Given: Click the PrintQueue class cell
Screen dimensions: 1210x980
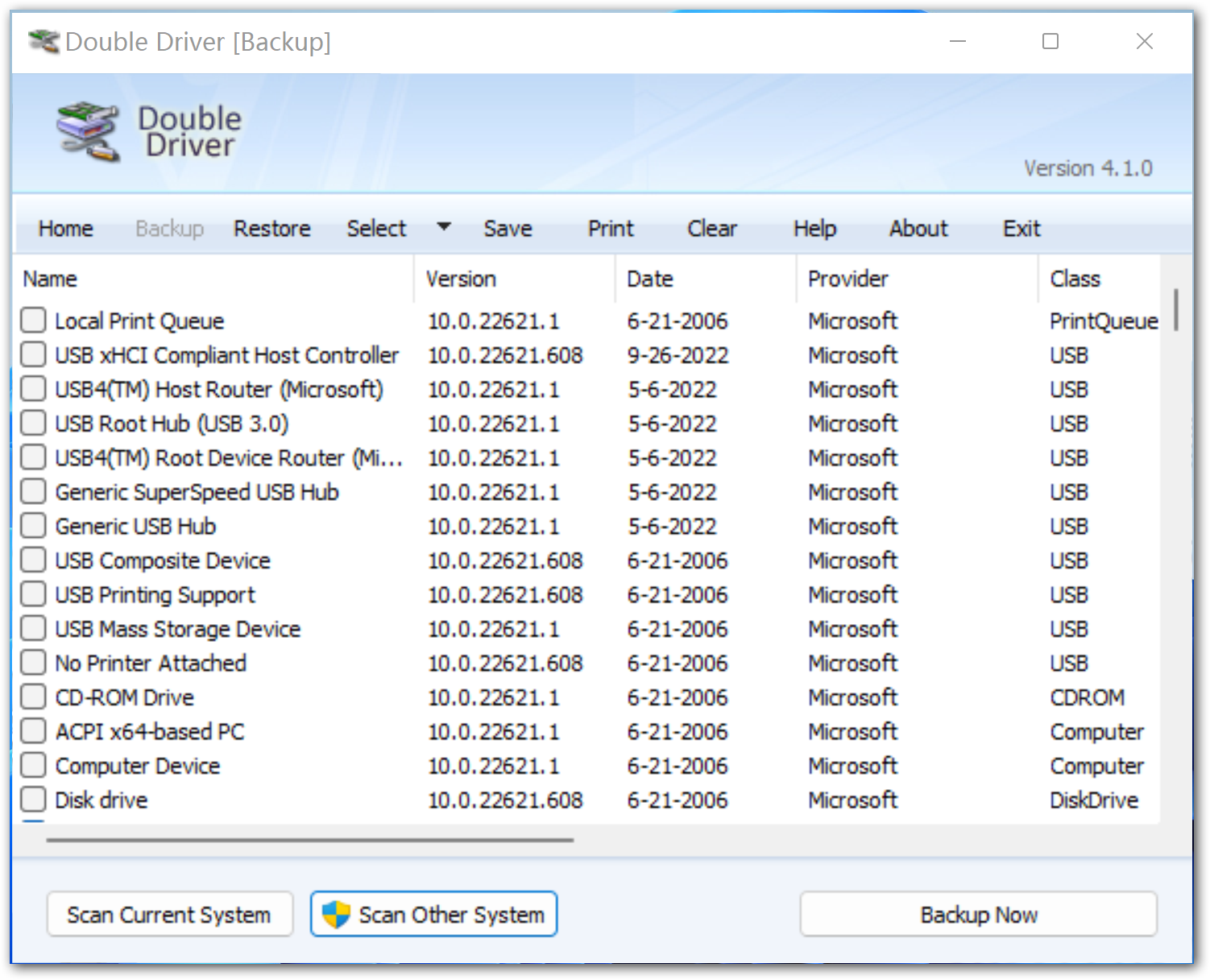Looking at the screenshot, I should click(1104, 321).
